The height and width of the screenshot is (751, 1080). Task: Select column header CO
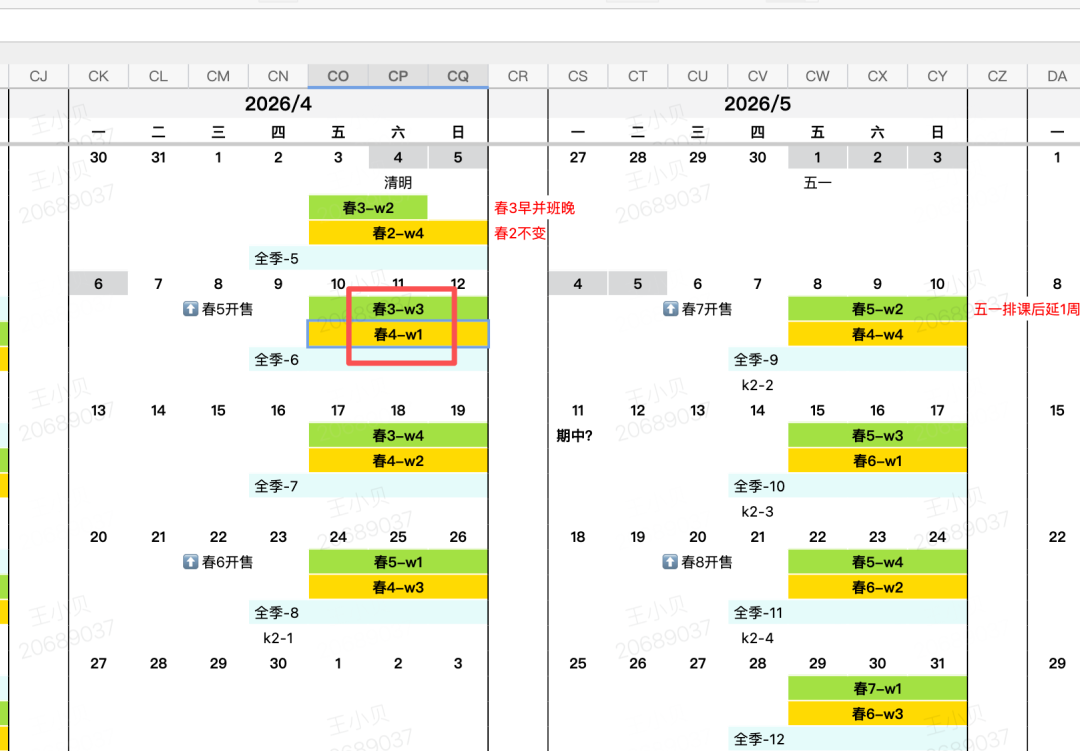pyautogui.click(x=338, y=76)
